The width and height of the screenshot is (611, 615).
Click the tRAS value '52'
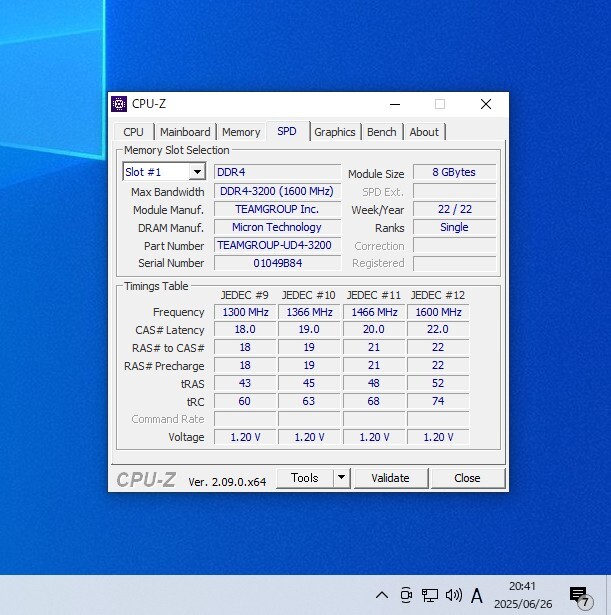click(x=438, y=383)
